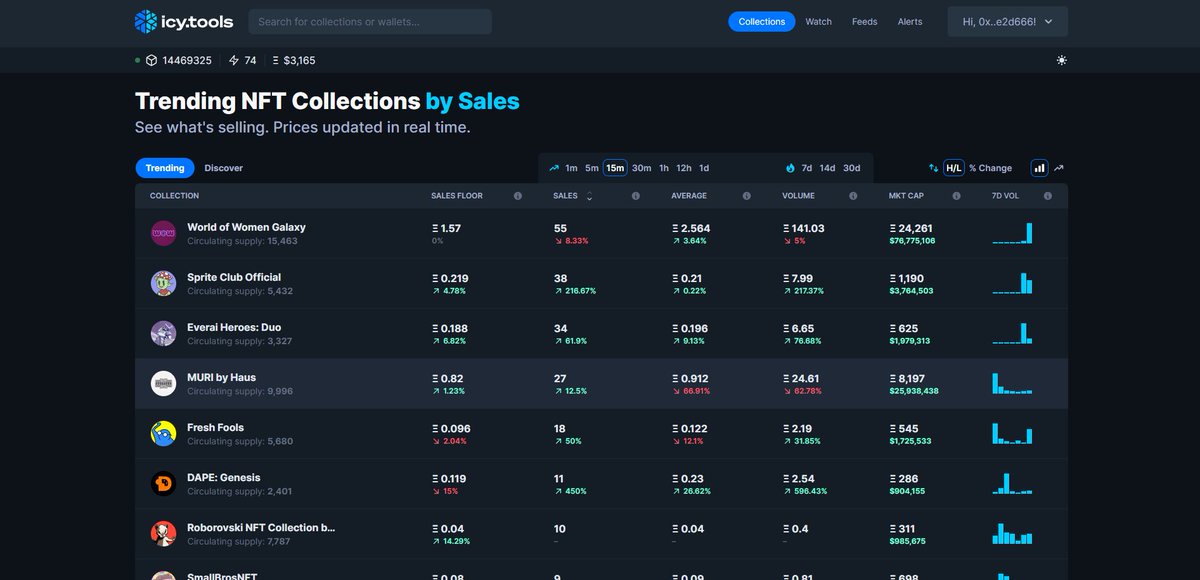Set timeframe to 1h
1200x580 pixels.
(x=664, y=168)
